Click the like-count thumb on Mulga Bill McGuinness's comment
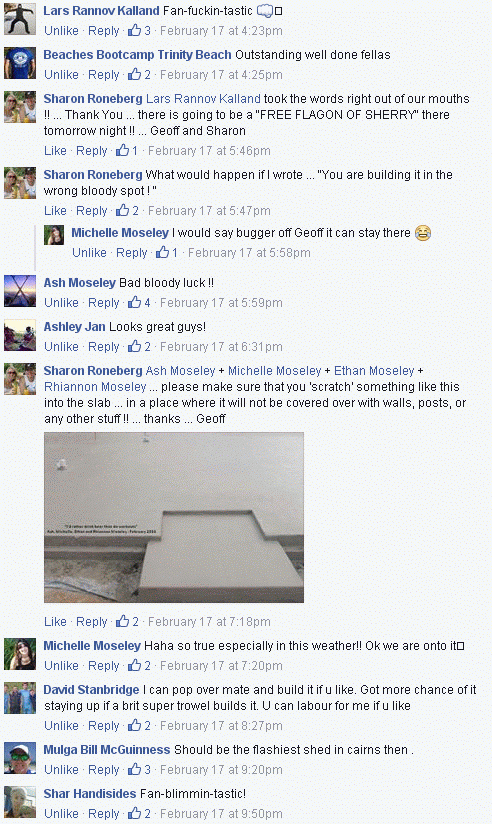Viewport: 492px width, 824px height. coord(135,770)
